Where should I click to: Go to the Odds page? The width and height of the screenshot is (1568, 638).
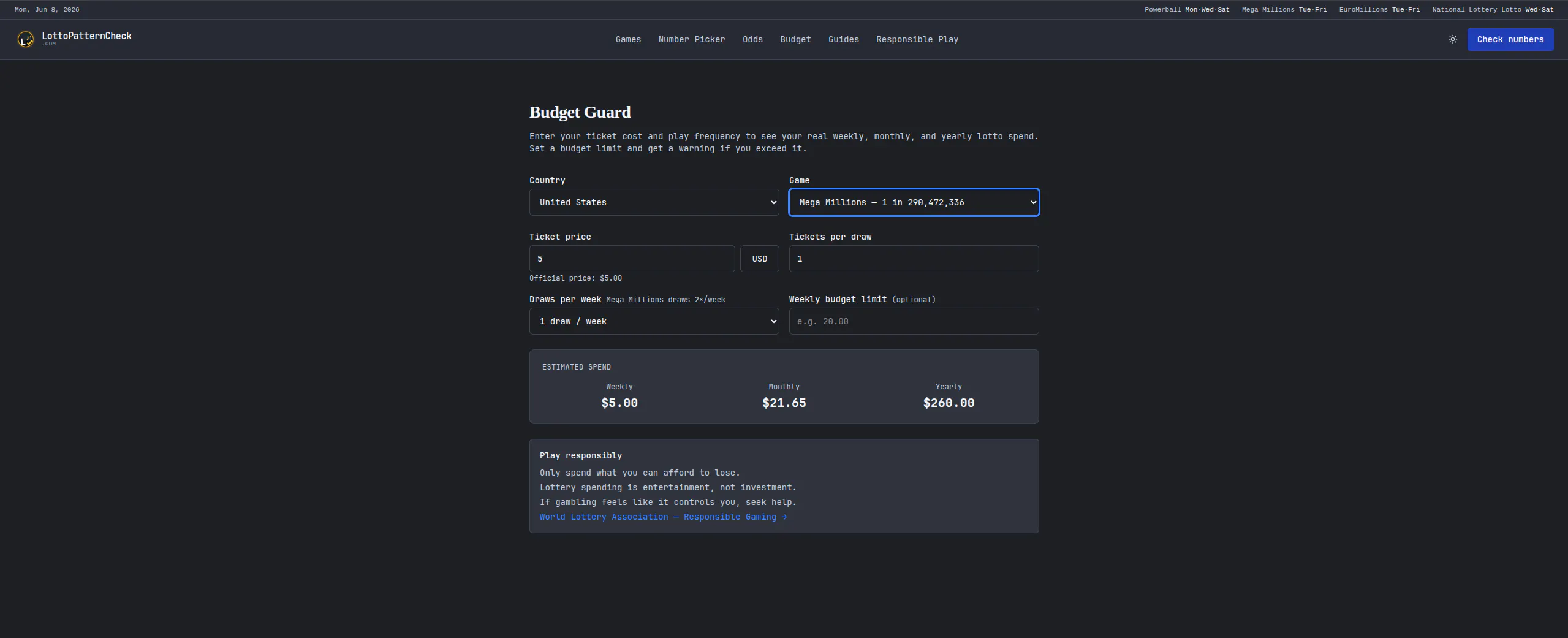coord(752,39)
